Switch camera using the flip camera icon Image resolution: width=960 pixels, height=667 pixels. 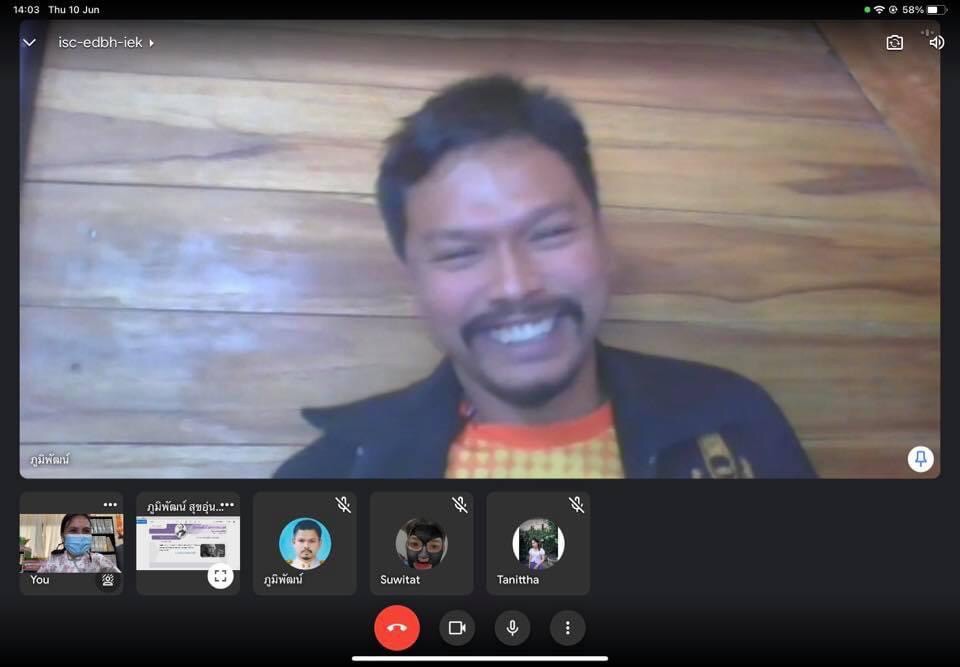coord(894,43)
